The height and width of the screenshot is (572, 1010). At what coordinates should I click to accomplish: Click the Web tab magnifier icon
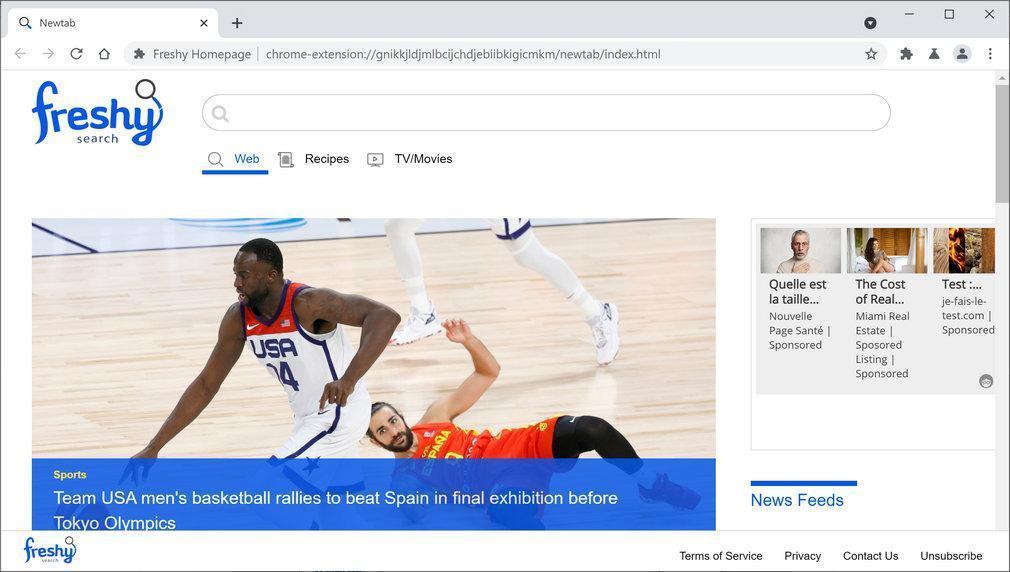[215, 159]
